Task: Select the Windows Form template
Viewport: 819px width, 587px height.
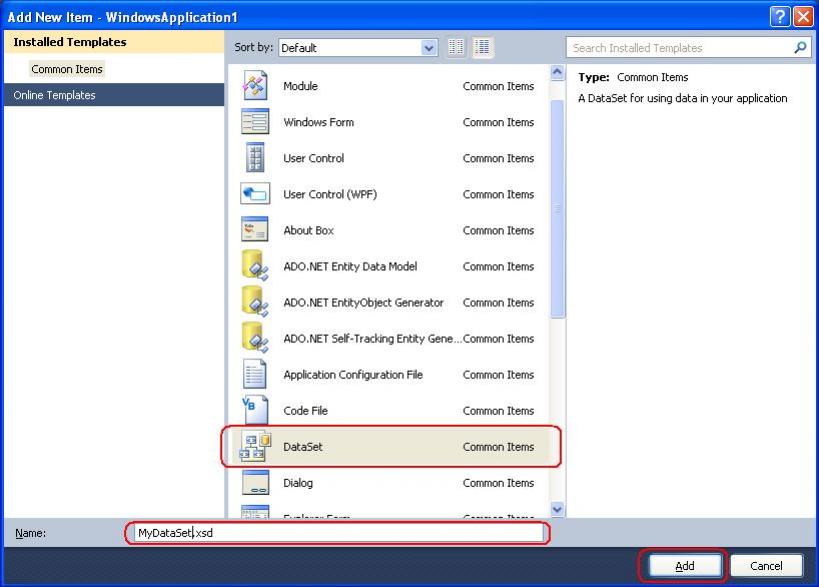Action: pos(320,122)
